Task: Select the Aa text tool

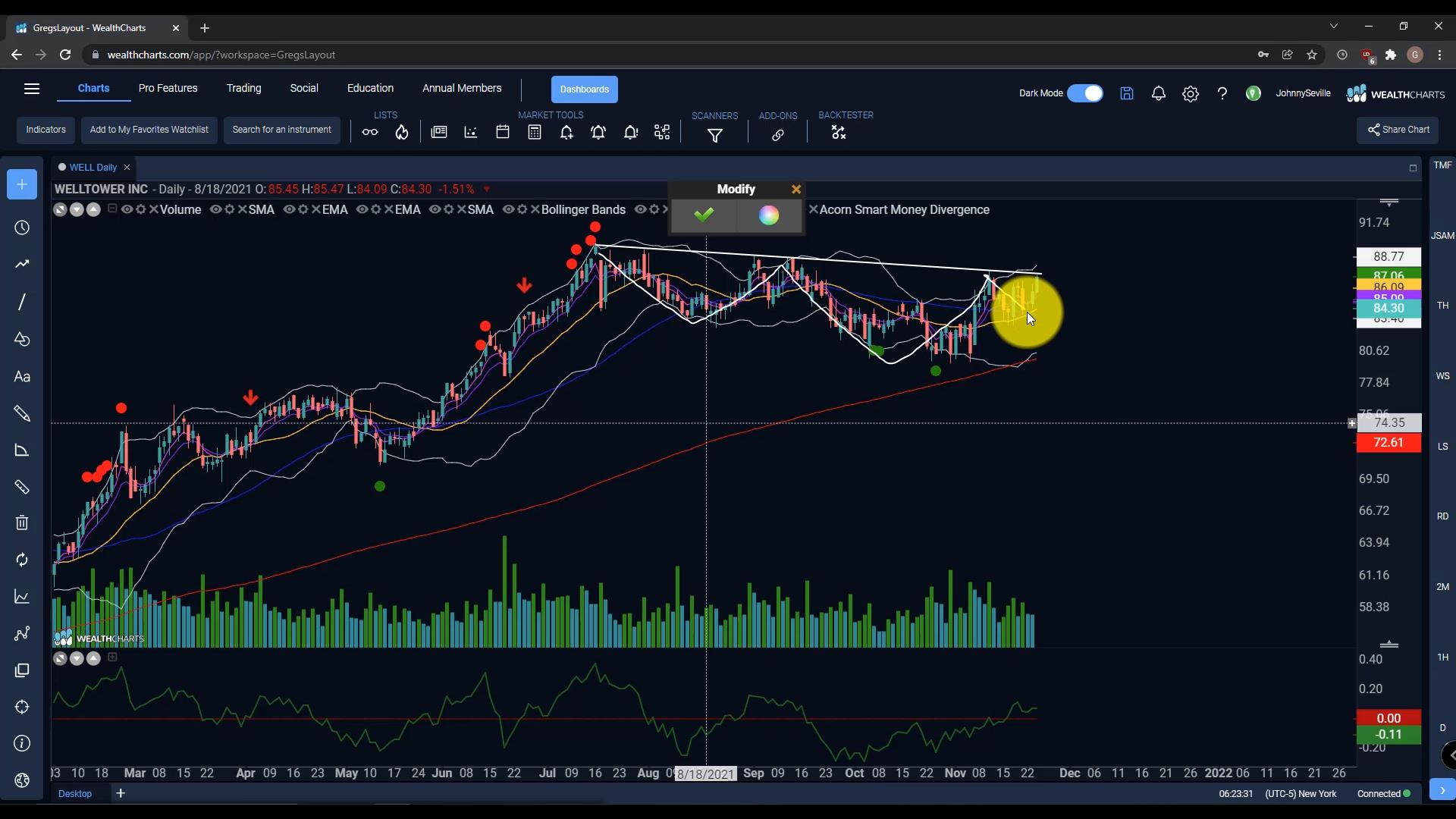Action: click(22, 377)
